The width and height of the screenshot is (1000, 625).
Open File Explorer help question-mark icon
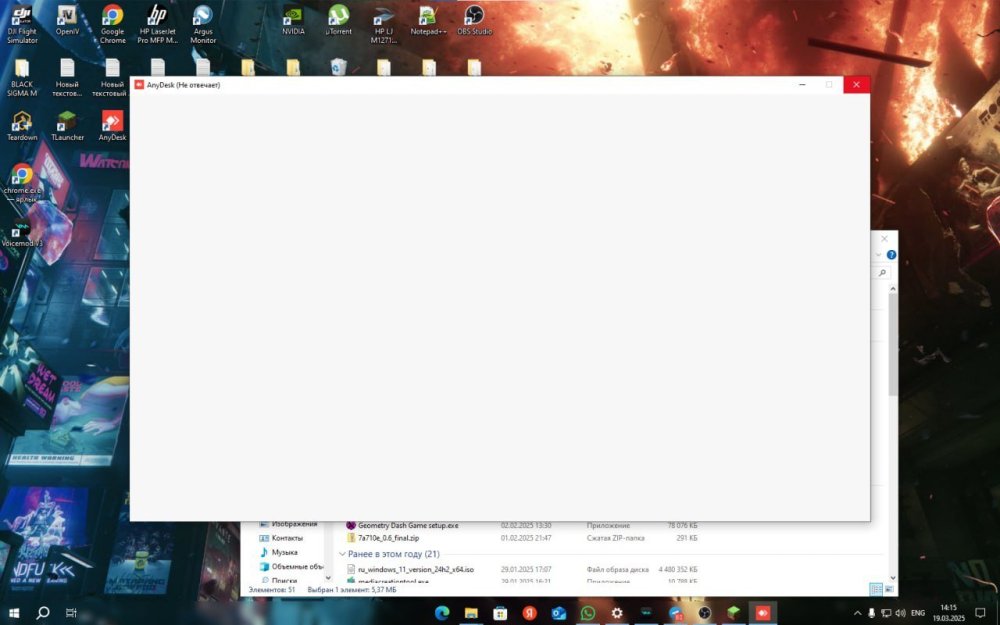point(891,254)
